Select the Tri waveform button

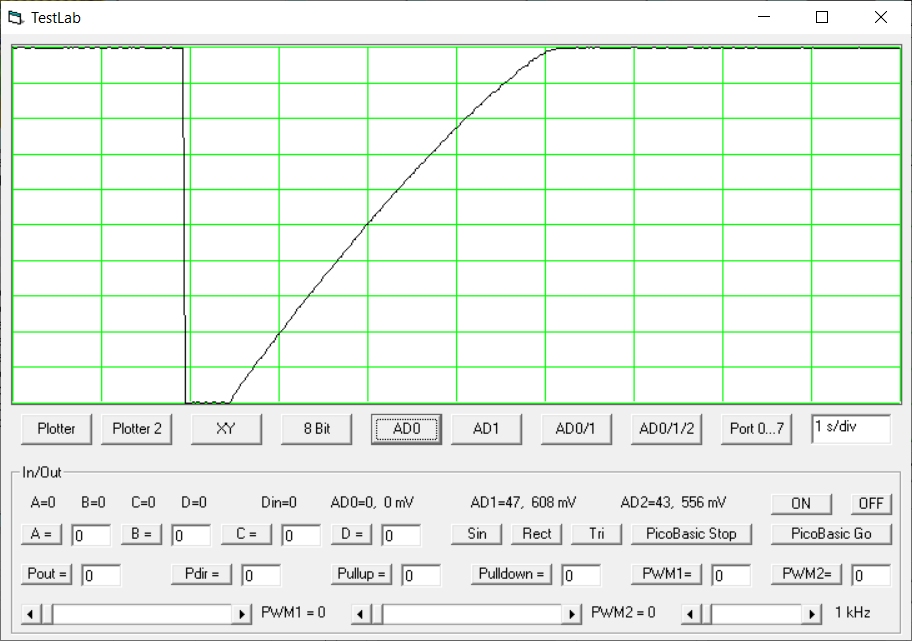coord(597,534)
